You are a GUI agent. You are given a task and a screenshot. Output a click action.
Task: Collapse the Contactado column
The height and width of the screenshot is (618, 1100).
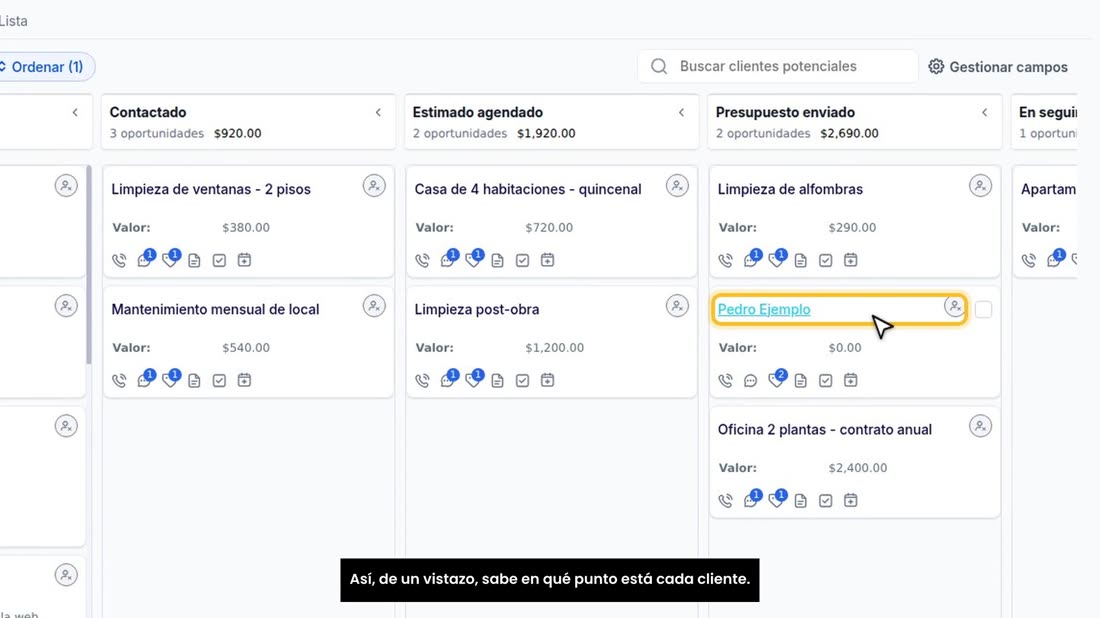(x=378, y=112)
